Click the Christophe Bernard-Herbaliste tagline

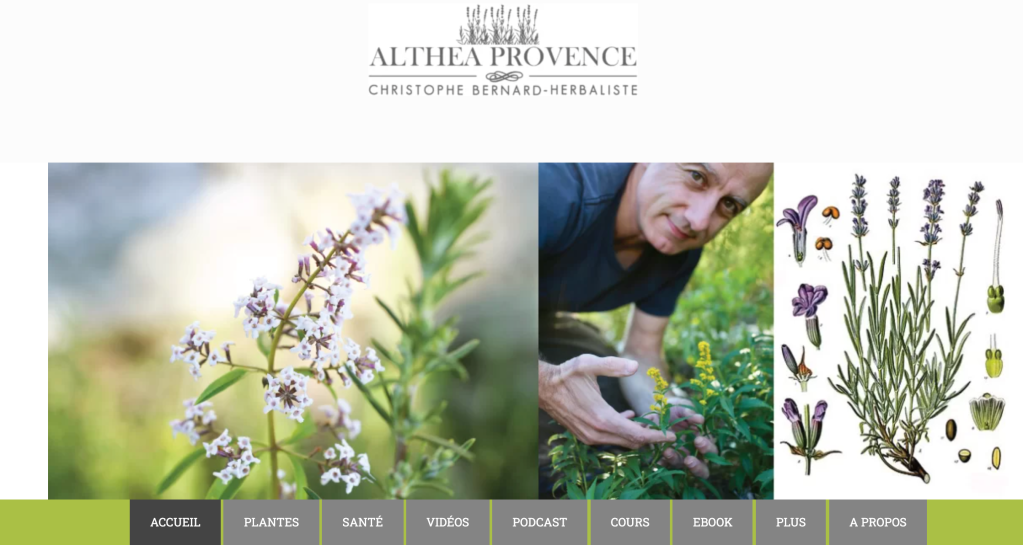click(502, 89)
